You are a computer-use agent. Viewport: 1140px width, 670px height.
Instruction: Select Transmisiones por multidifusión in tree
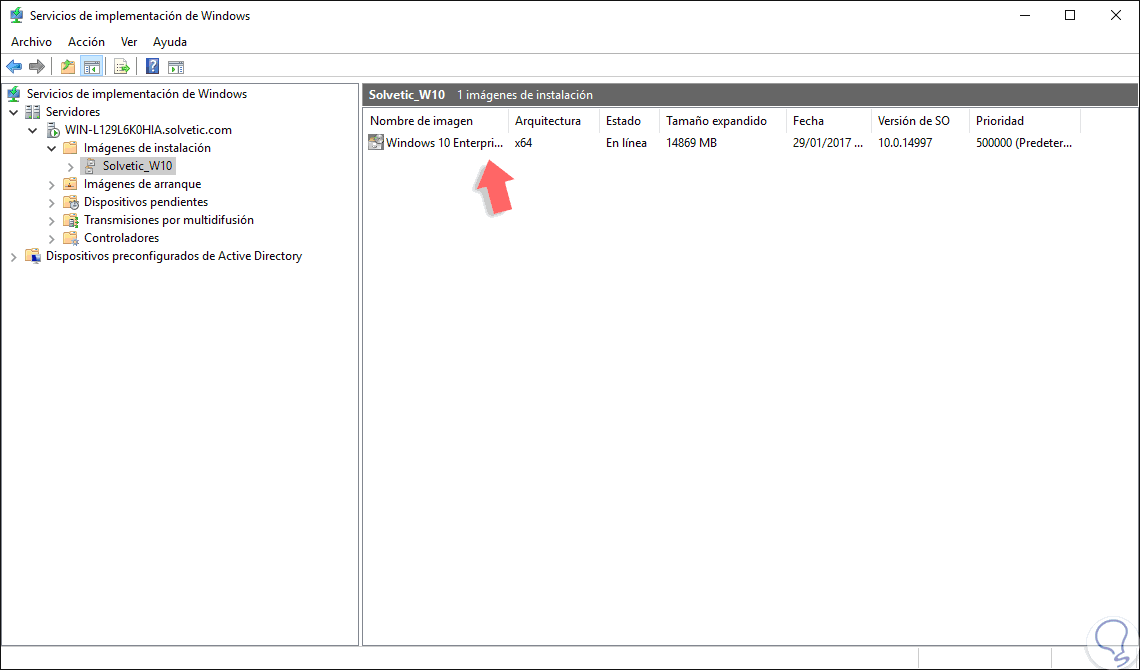pyautogui.click(x=169, y=219)
